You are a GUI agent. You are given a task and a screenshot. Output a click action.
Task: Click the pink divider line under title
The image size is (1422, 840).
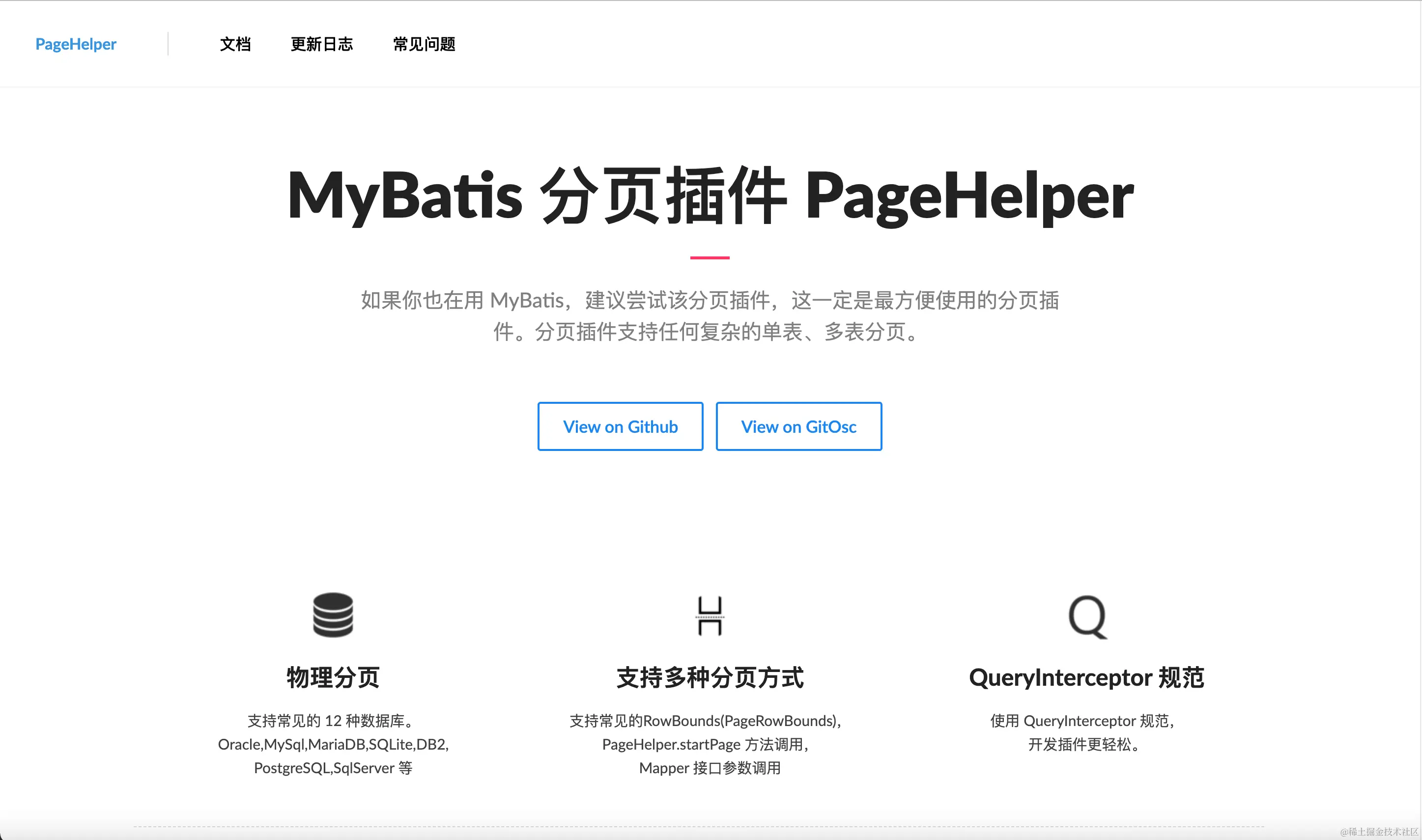point(710,257)
